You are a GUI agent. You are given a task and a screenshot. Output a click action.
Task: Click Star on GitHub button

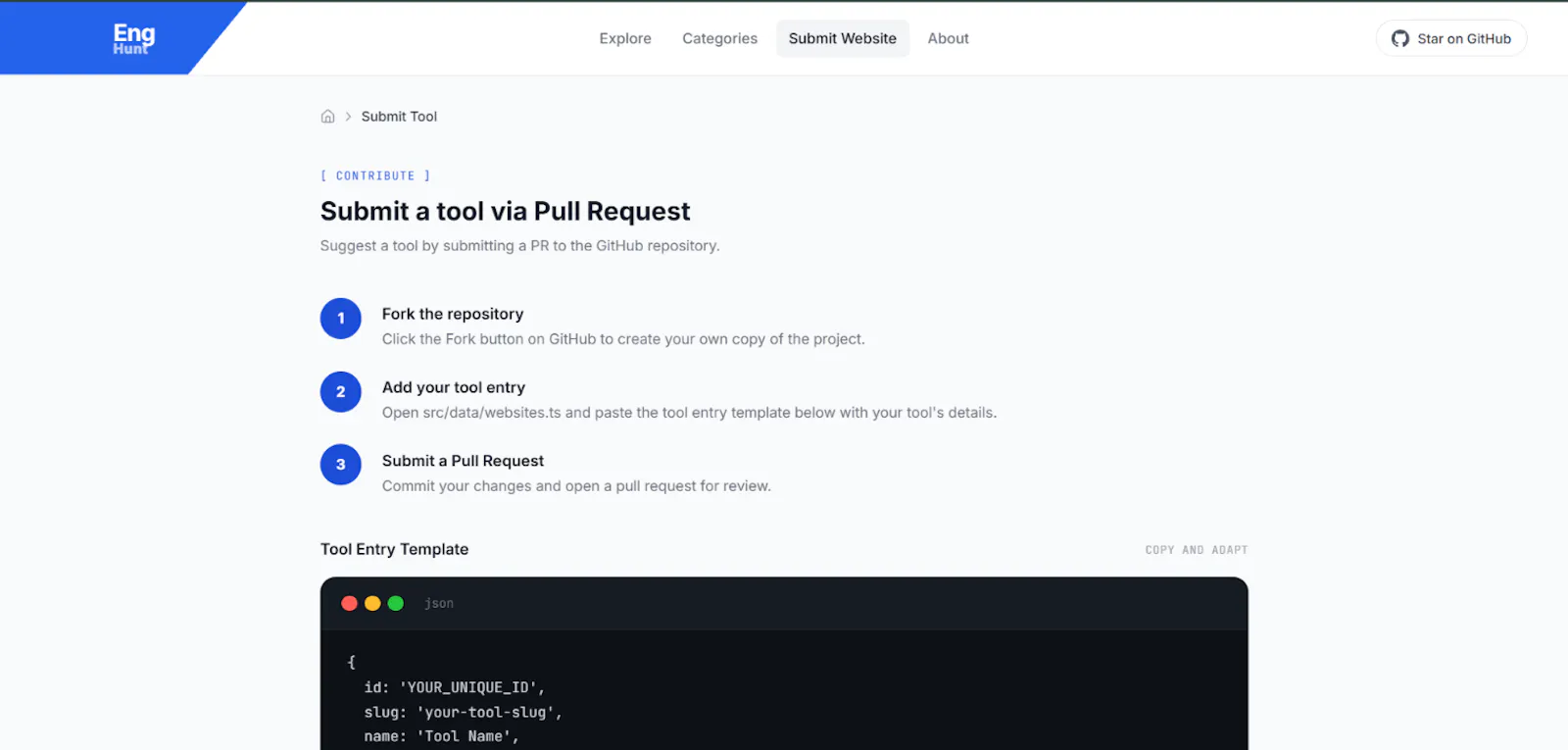pyautogui.click(x=1451, y=38)
